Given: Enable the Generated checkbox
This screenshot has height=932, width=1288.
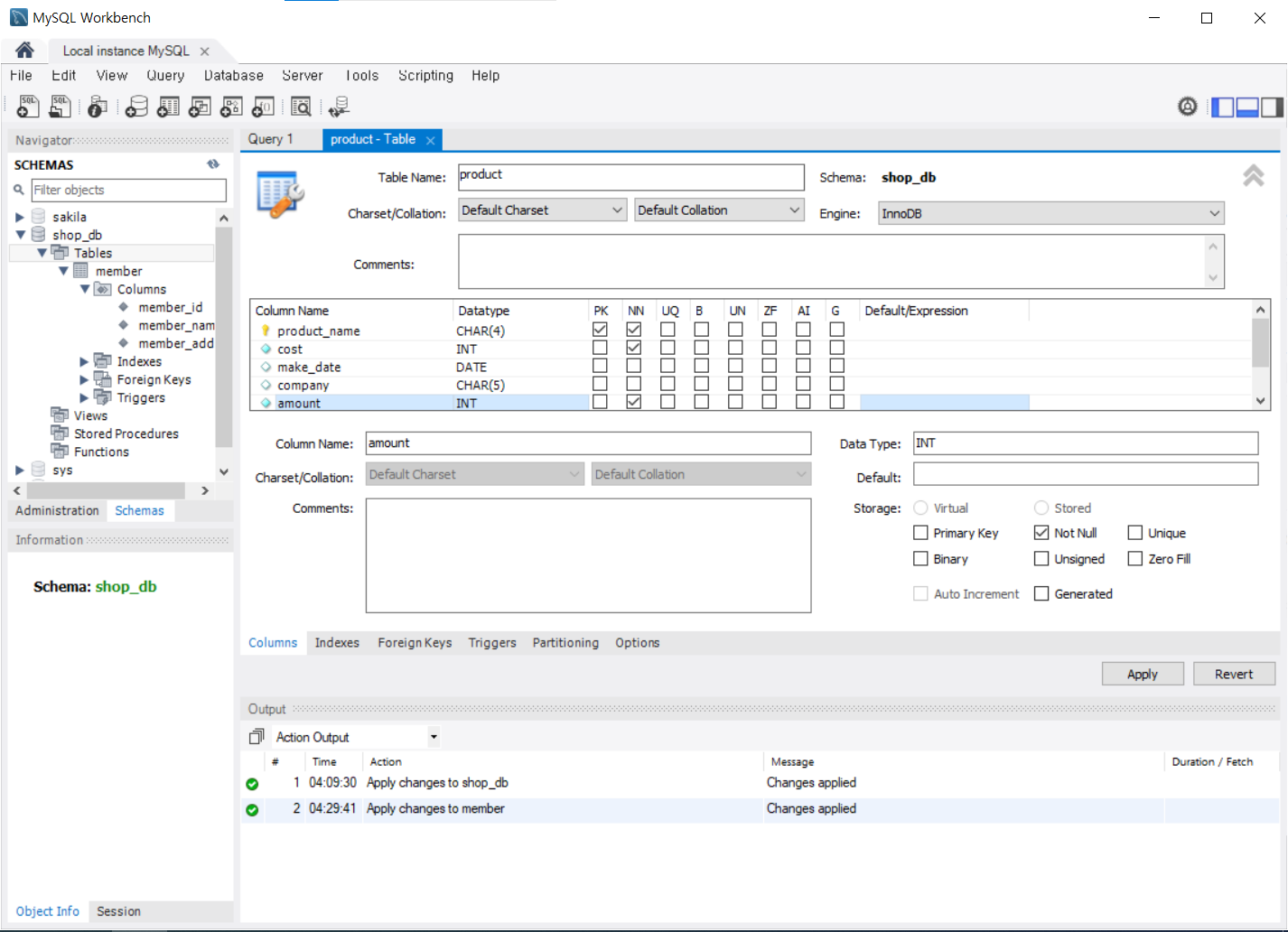Looking at the screenshot, I should click(x=1041, y=593).
